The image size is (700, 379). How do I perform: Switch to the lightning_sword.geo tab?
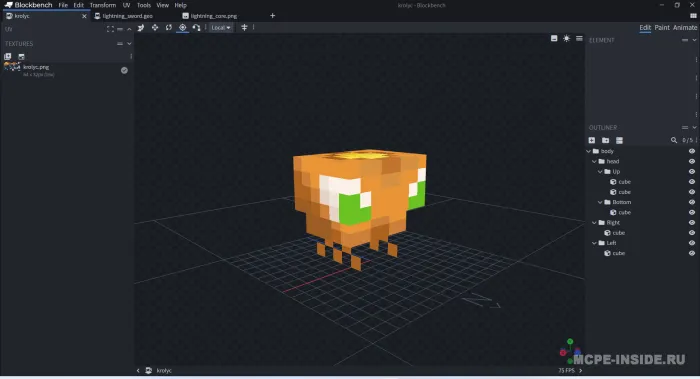point(128,16)
